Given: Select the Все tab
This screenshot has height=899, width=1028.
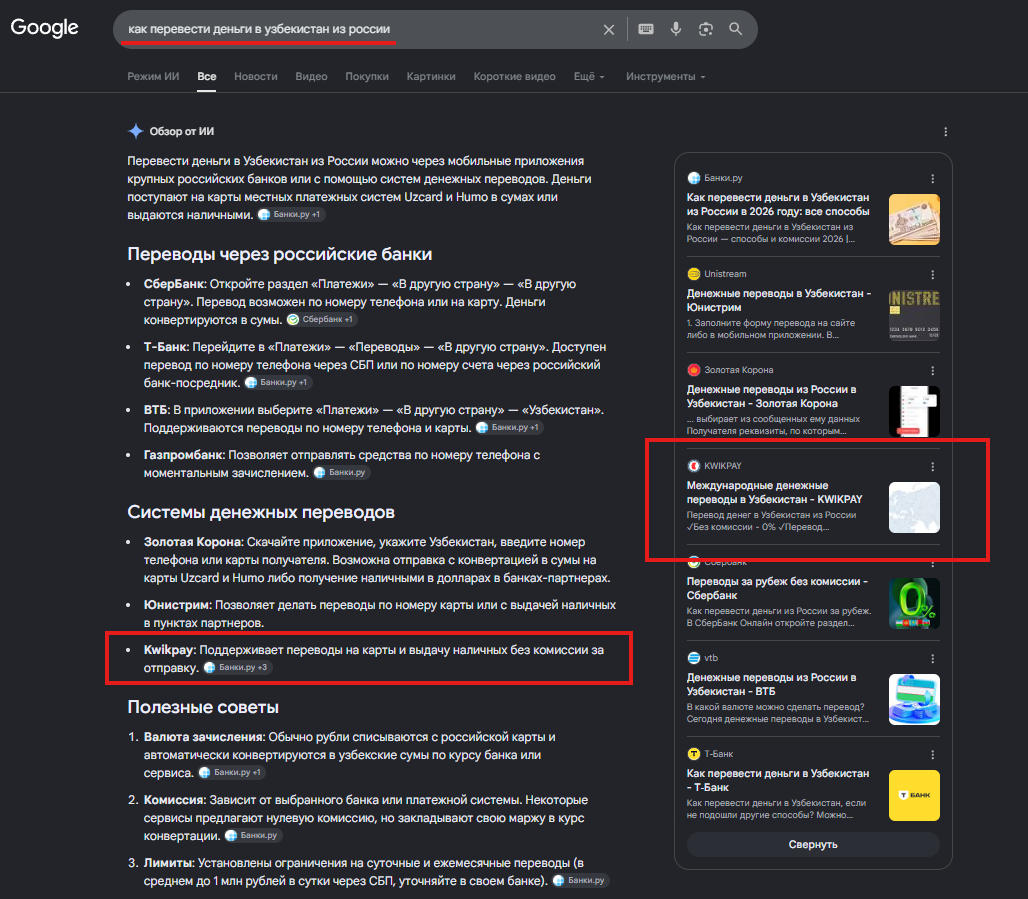Looking at the screenshot, I should point(207,76).
